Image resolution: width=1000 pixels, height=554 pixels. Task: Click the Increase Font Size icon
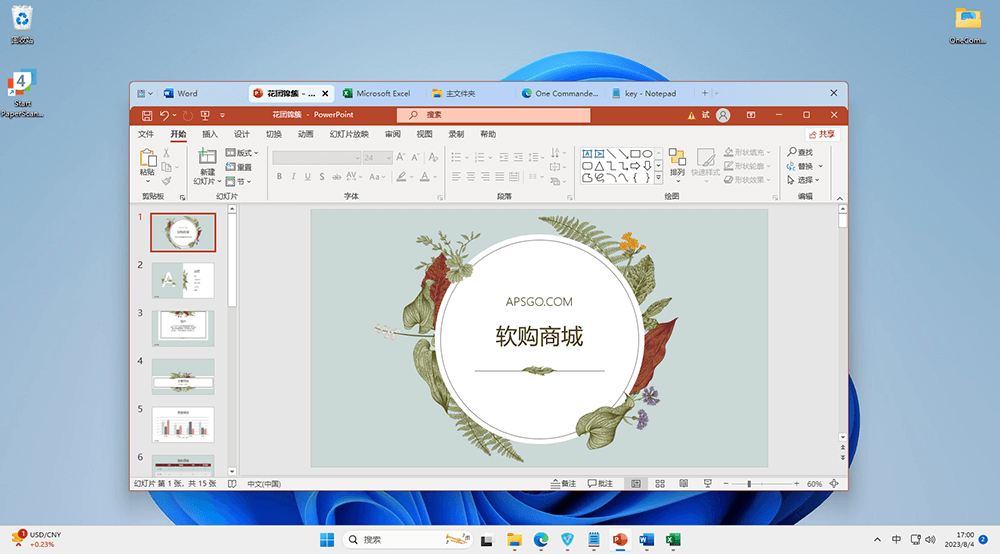(401, 157)
